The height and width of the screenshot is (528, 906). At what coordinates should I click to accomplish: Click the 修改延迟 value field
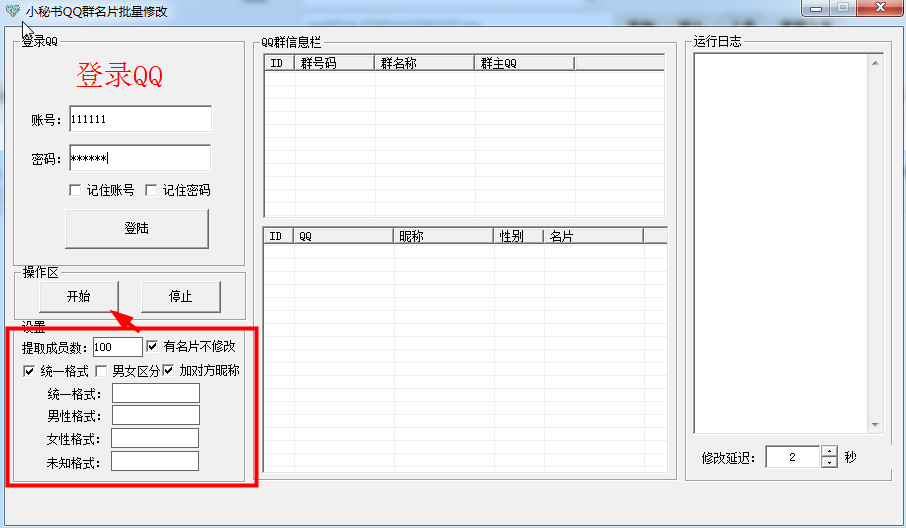(793, 457)
